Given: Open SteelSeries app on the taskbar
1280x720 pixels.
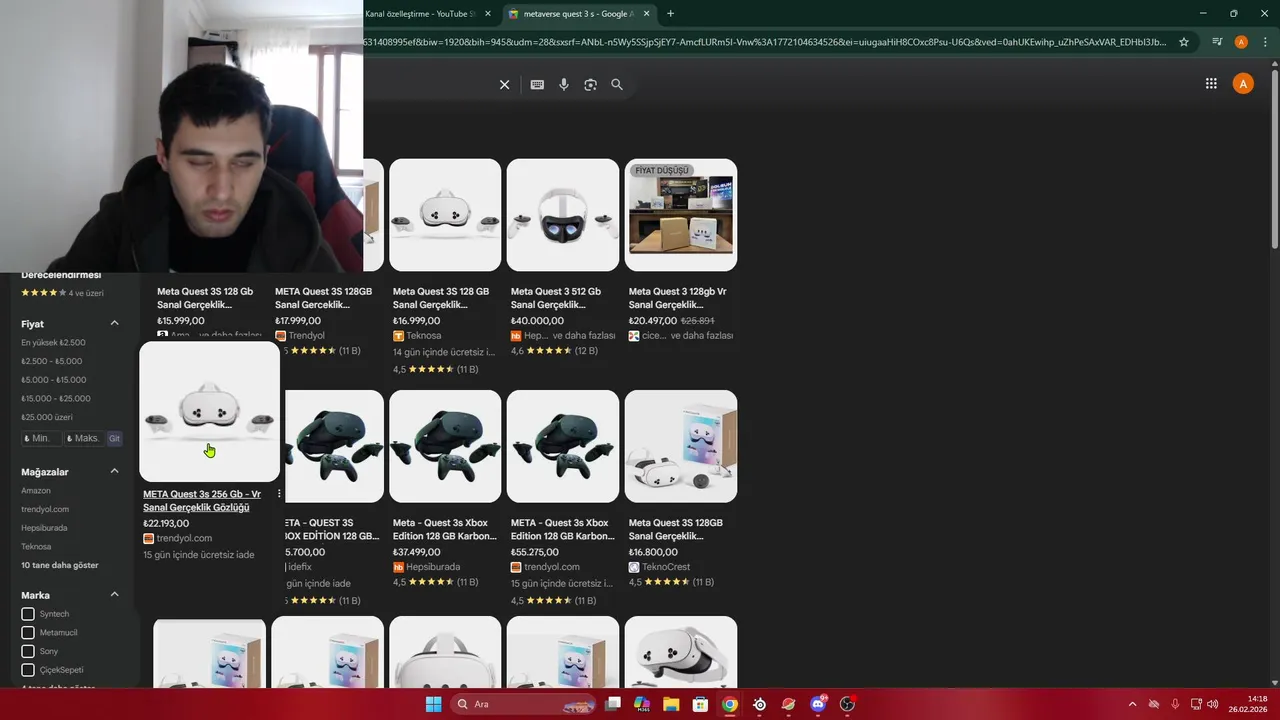Looking at the screenshot, I should click(x=760, y=704).
